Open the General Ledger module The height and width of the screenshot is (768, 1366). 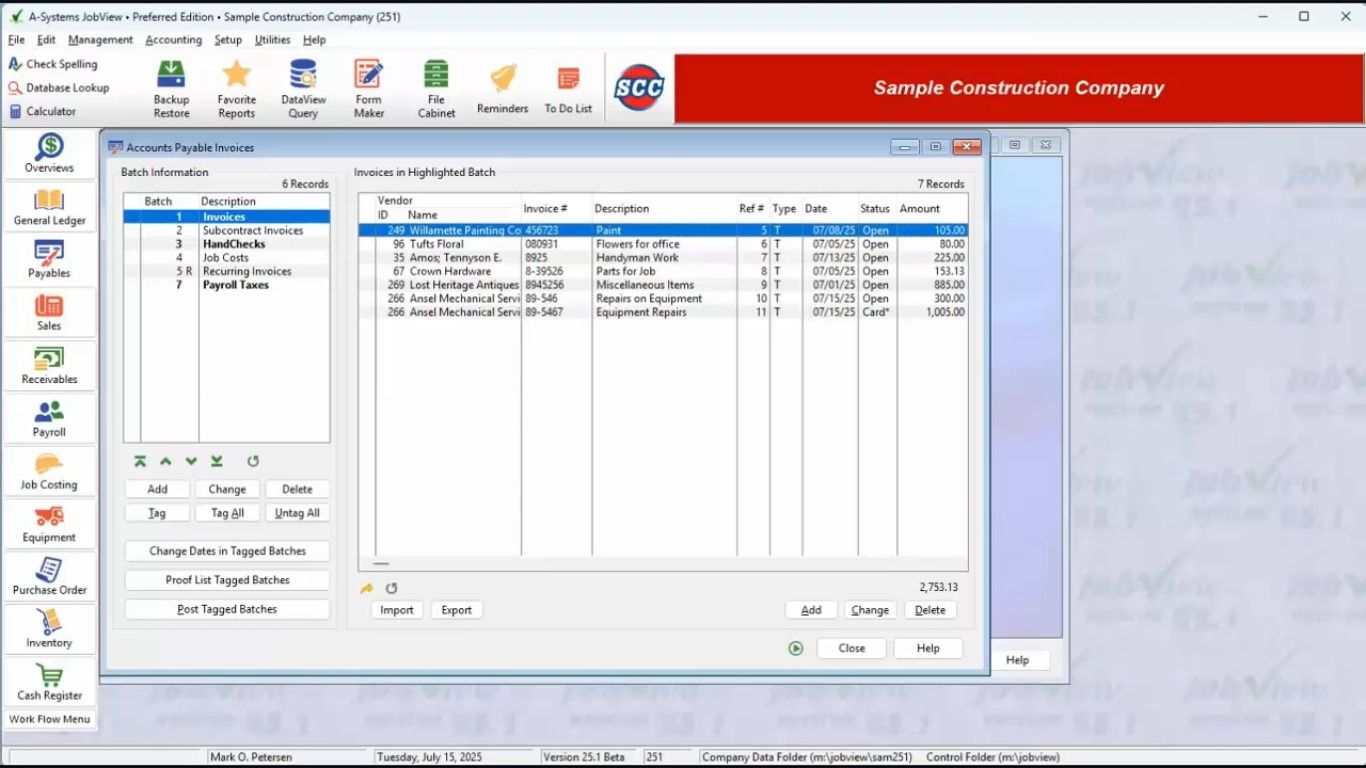tap(49, 207)
